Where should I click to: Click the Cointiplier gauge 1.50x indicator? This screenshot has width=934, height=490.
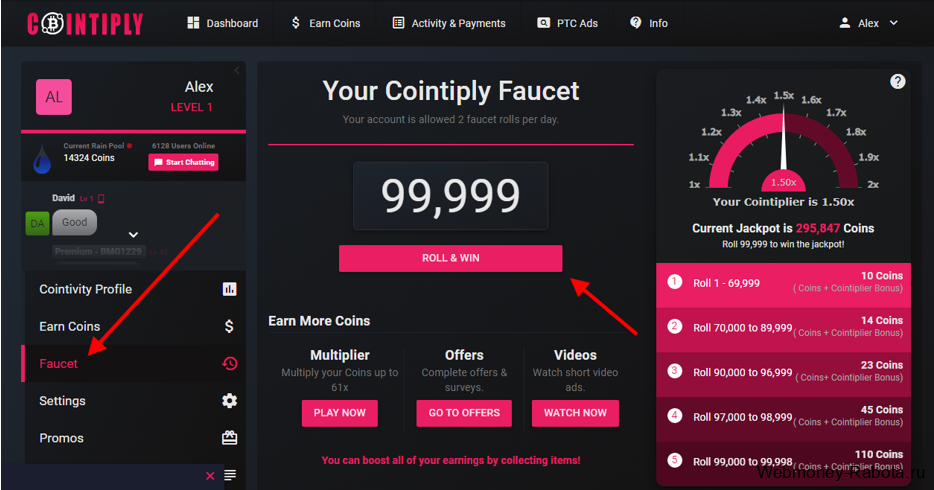[783, 181]
